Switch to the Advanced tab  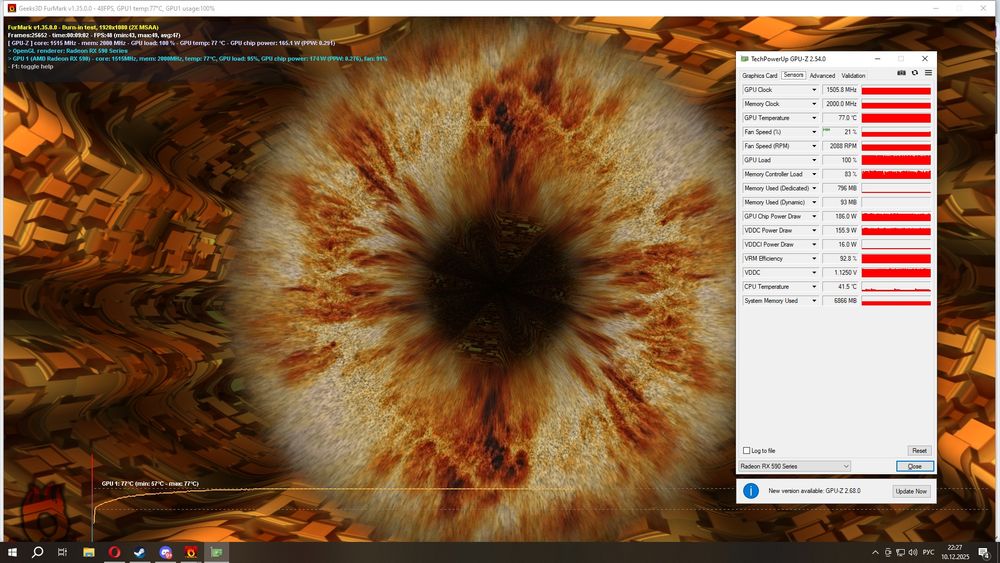tap(822, 75)
